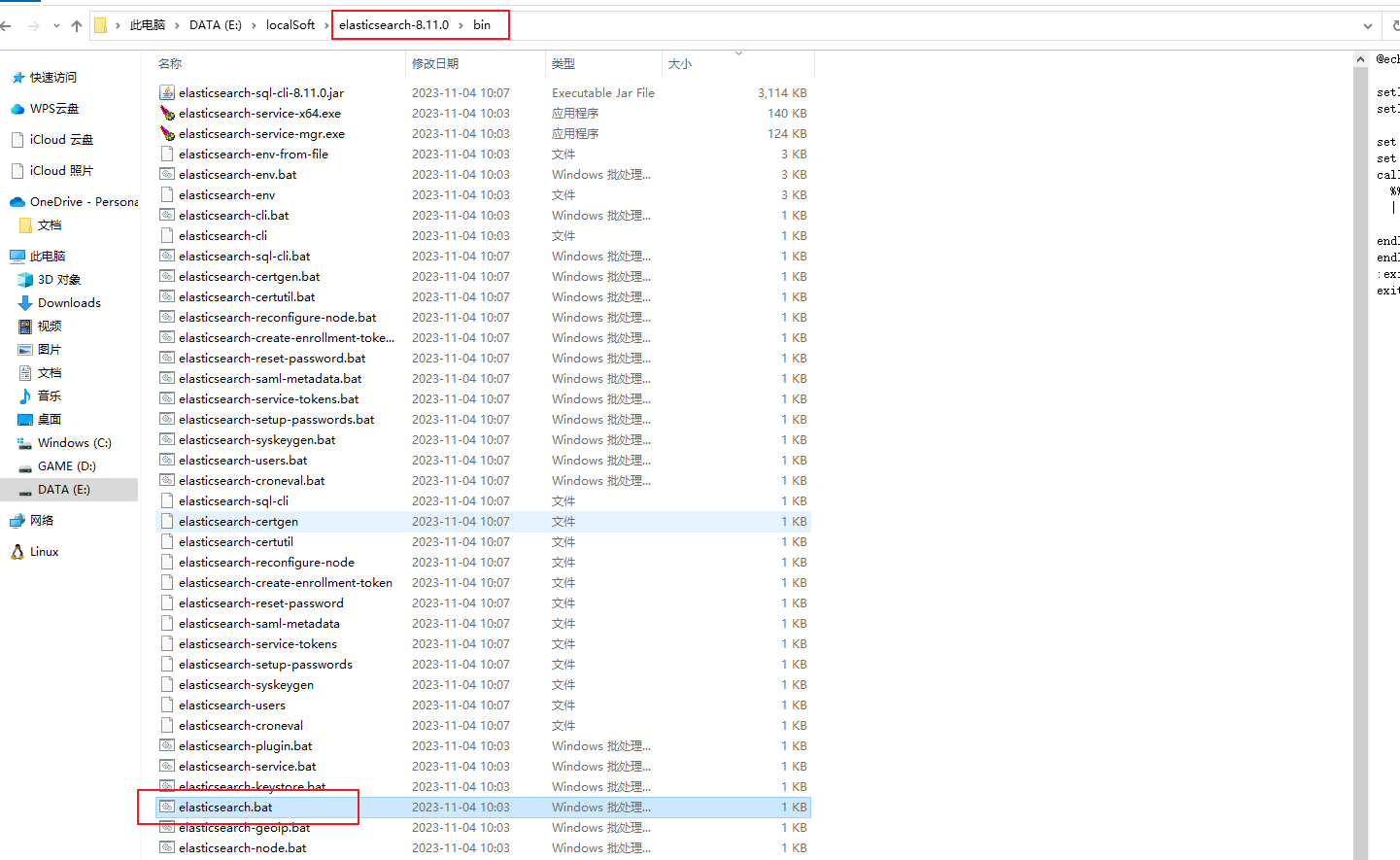This screenshot has height=860, width=1400.
Task: Select file name elasticsearch-saml-metadata.bat
Action: tap(270, 379)
